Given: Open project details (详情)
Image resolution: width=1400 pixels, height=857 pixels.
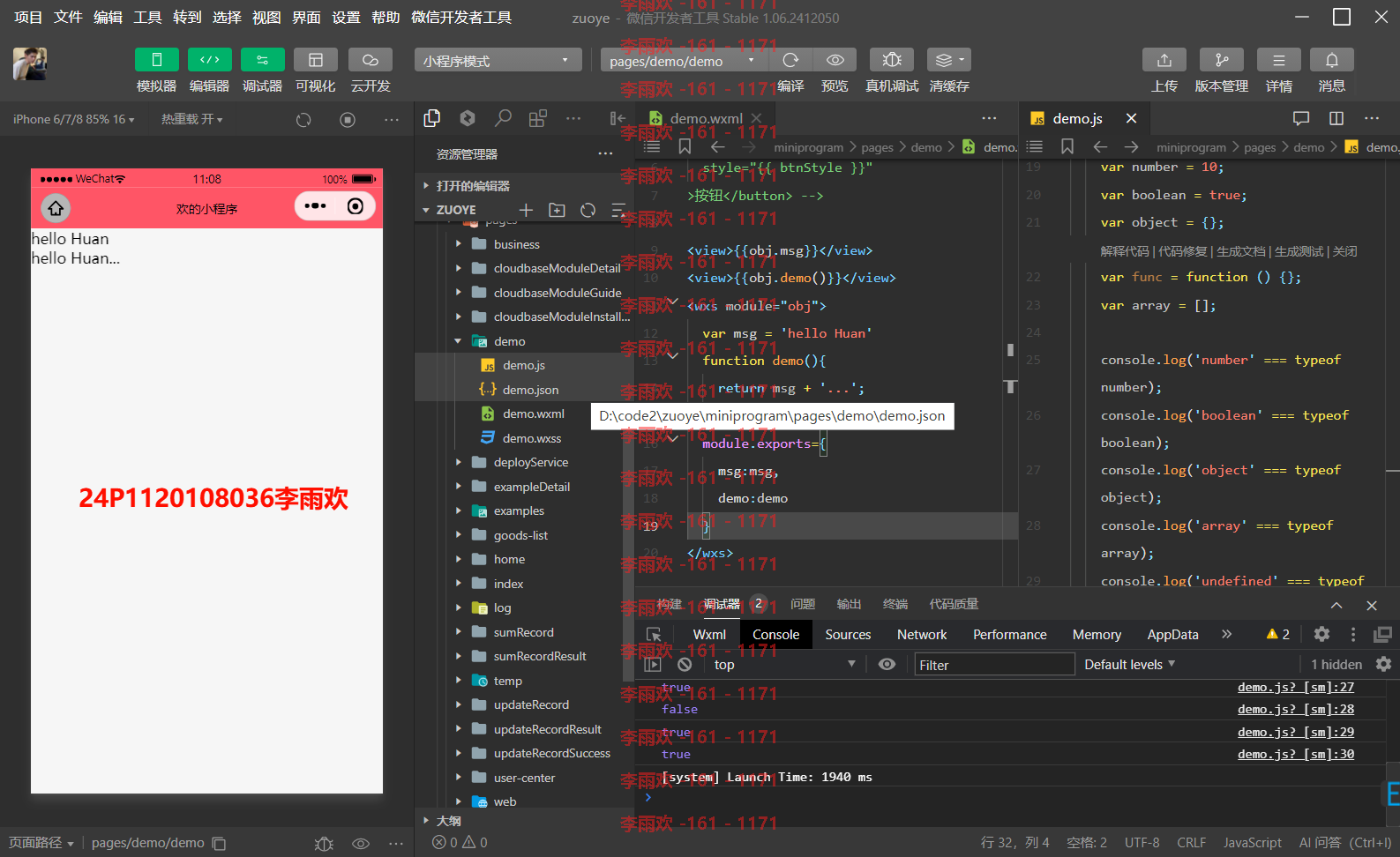Looking at the screenshot, I should pyautogui.click(x=1279, y=60).
